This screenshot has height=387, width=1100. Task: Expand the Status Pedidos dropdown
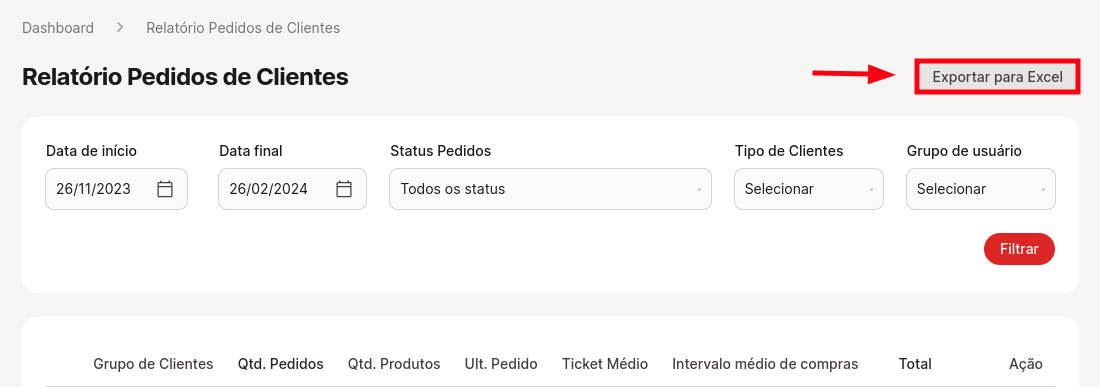click(550, 189)
